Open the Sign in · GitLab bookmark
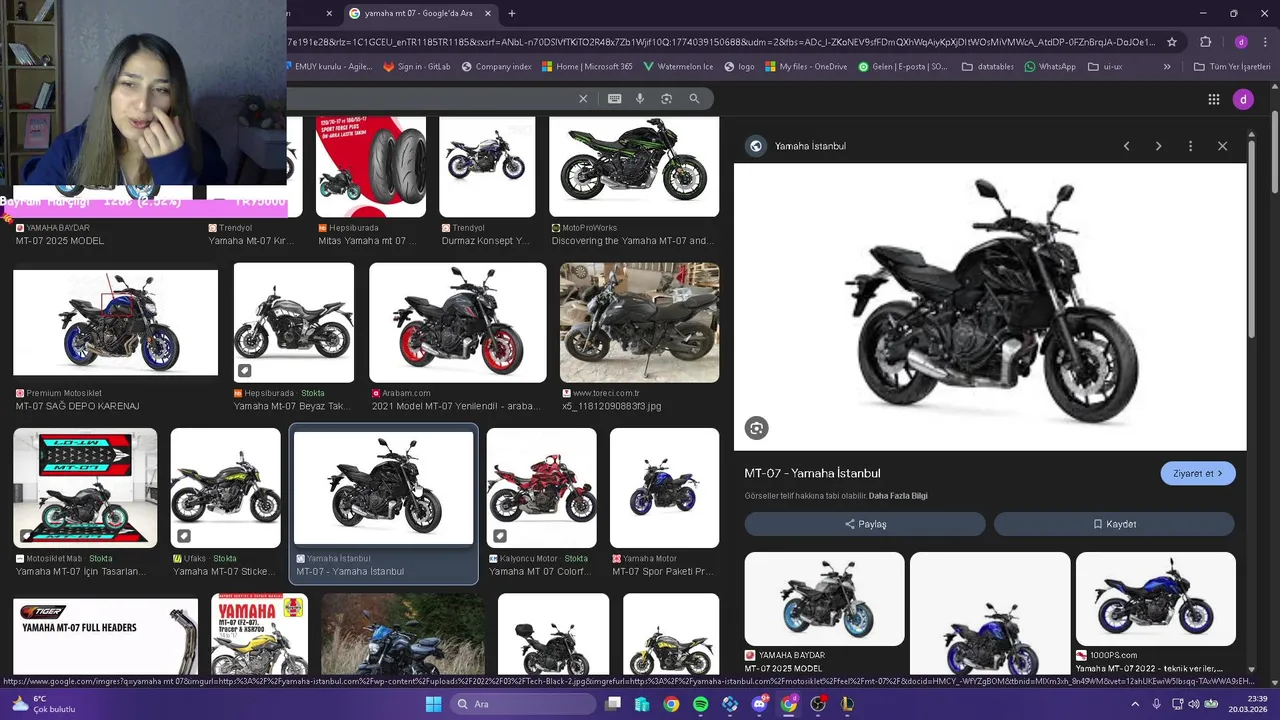The width and height of the screenshot is (1280, 720). pos(417,67)
